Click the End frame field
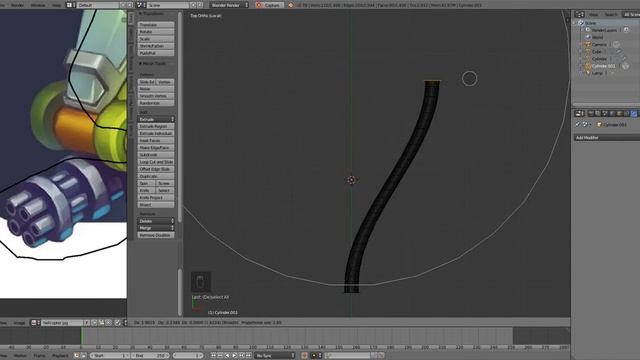The image size is (640, 360). coord(150,356)
